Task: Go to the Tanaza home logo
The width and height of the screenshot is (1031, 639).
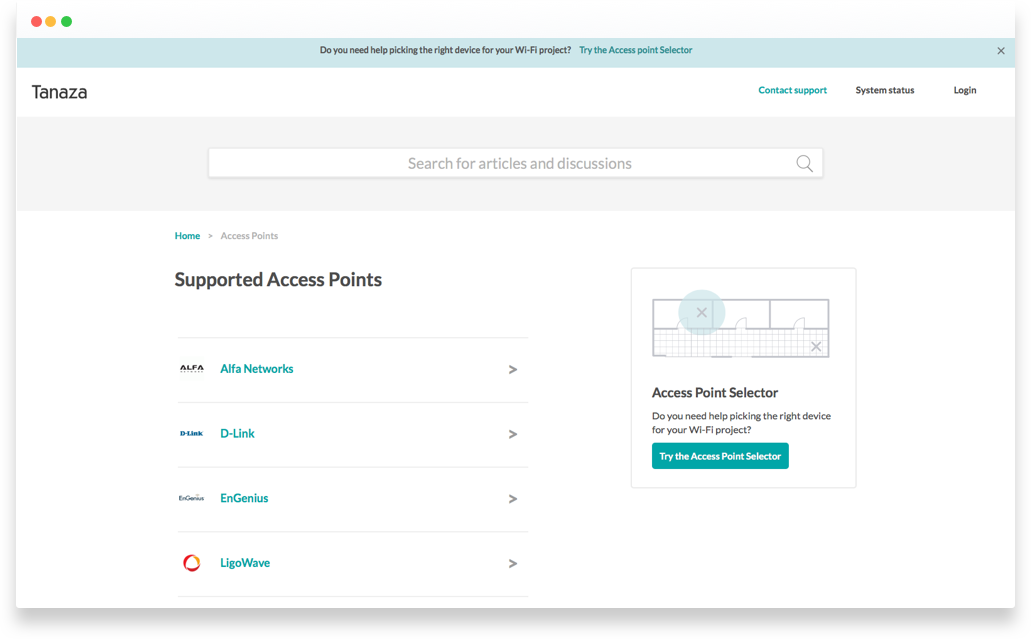Action: (x=59, y=92)
